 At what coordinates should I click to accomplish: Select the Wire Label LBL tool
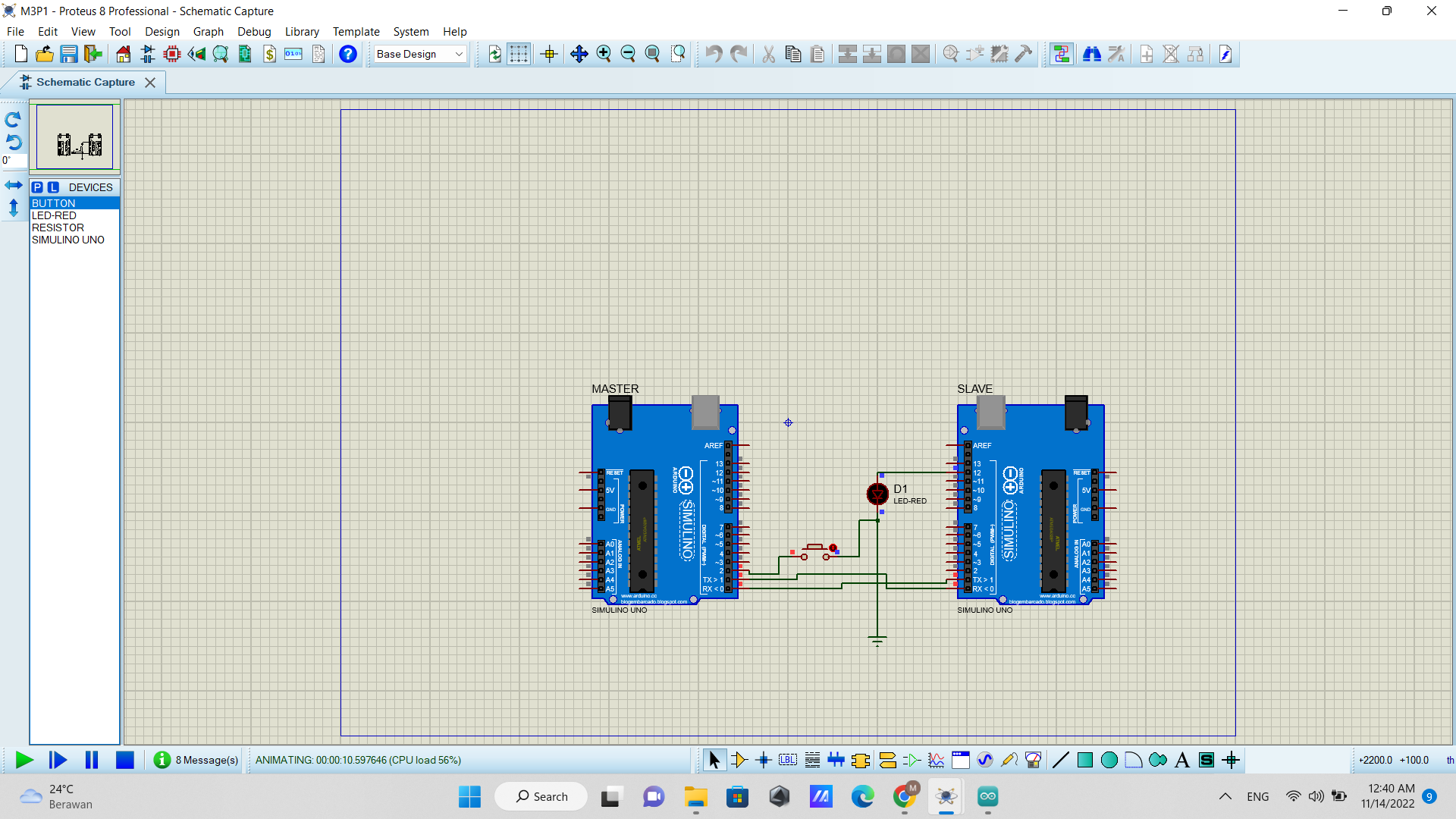[788, 760]
